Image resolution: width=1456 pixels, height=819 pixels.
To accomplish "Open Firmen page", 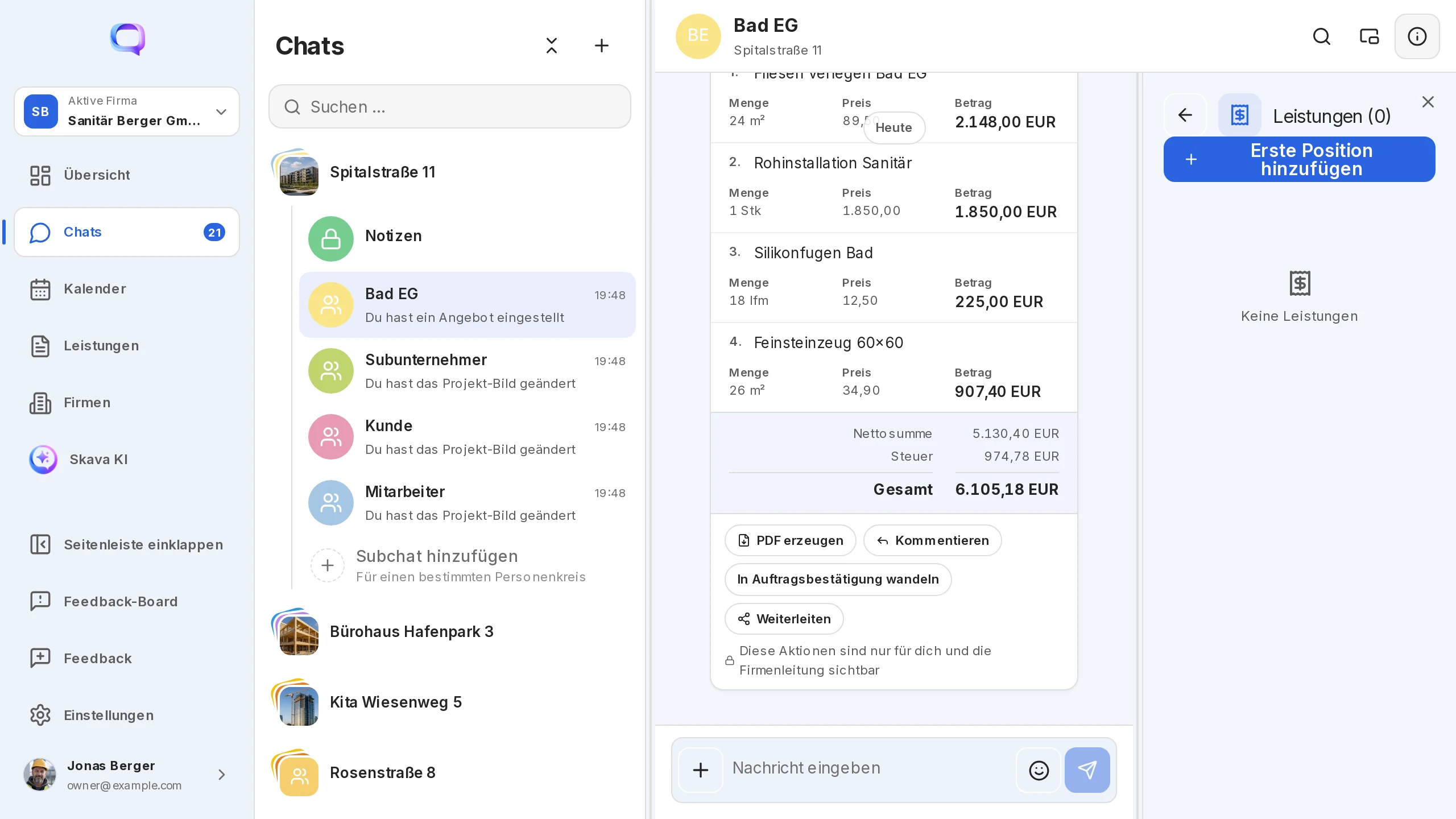I will pos(126,402).
